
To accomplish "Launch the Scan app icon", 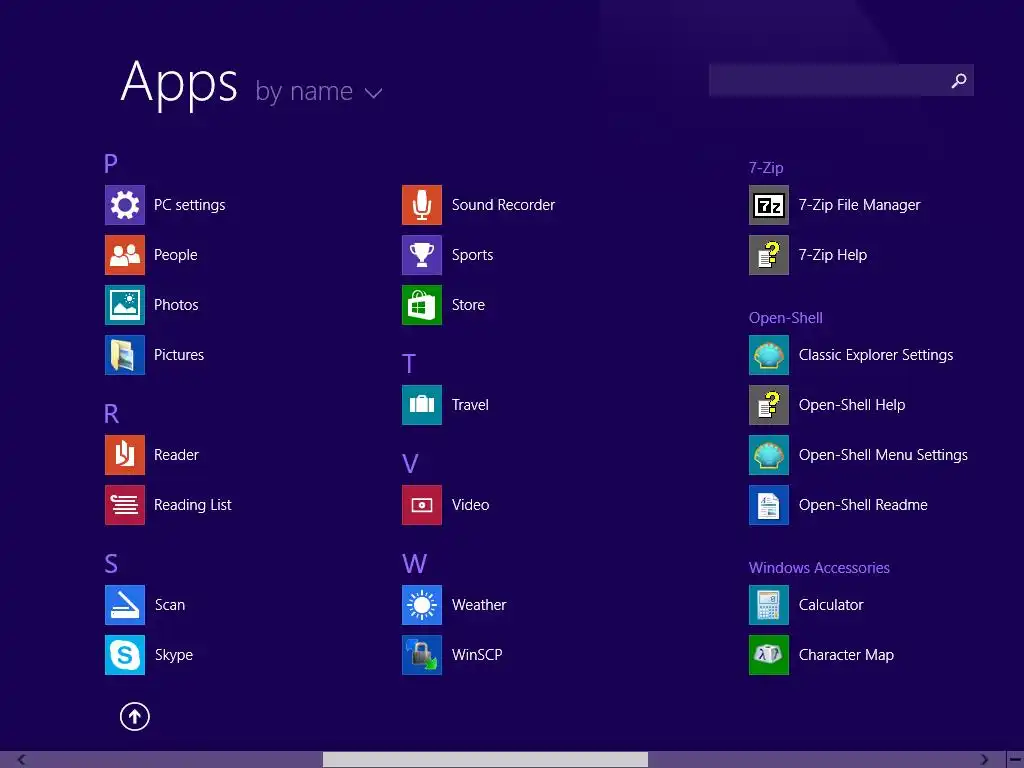I will coord(125,605).
